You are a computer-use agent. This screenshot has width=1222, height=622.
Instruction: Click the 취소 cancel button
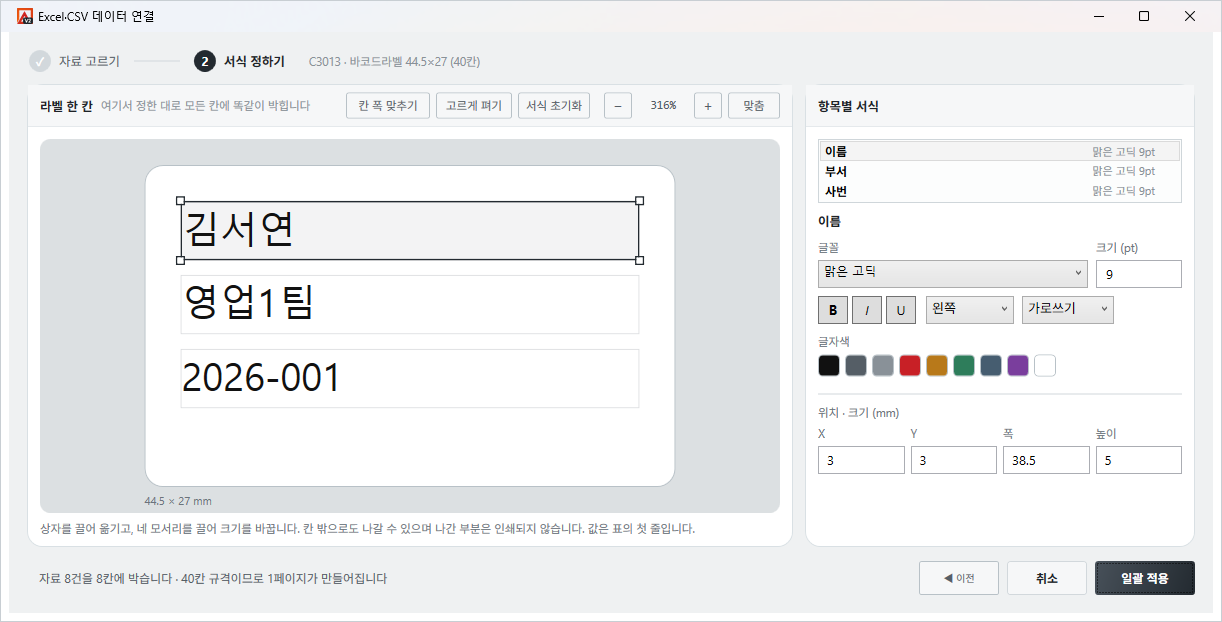[1047, 578]
